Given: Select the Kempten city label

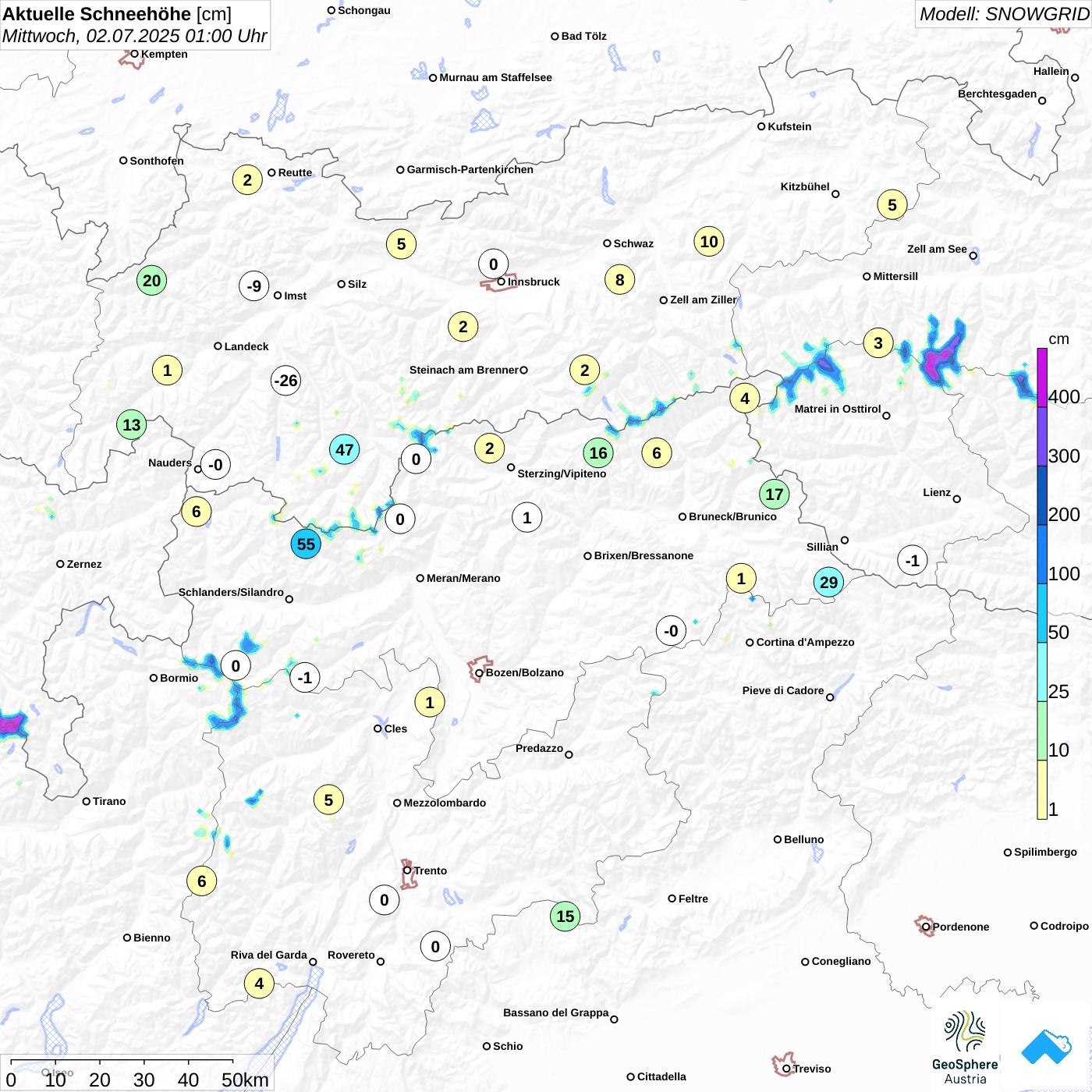Looking at the screenshot, I should coord(164,54).
